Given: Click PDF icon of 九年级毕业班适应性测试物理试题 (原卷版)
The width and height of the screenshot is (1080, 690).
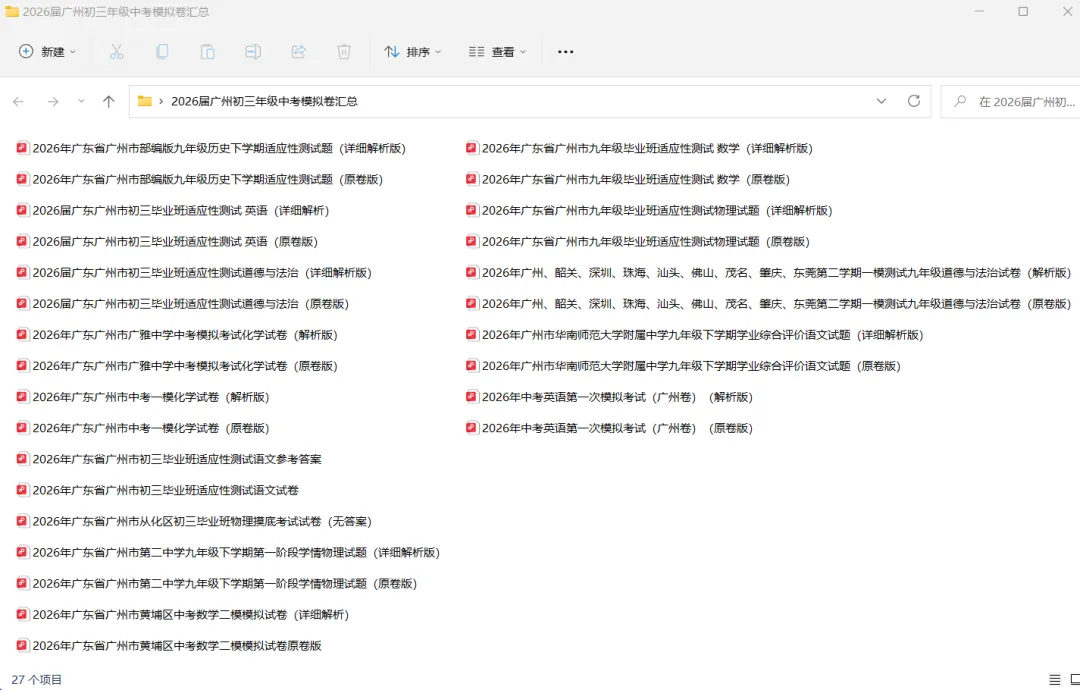Looking at the screenshot, I should [472, 241].
